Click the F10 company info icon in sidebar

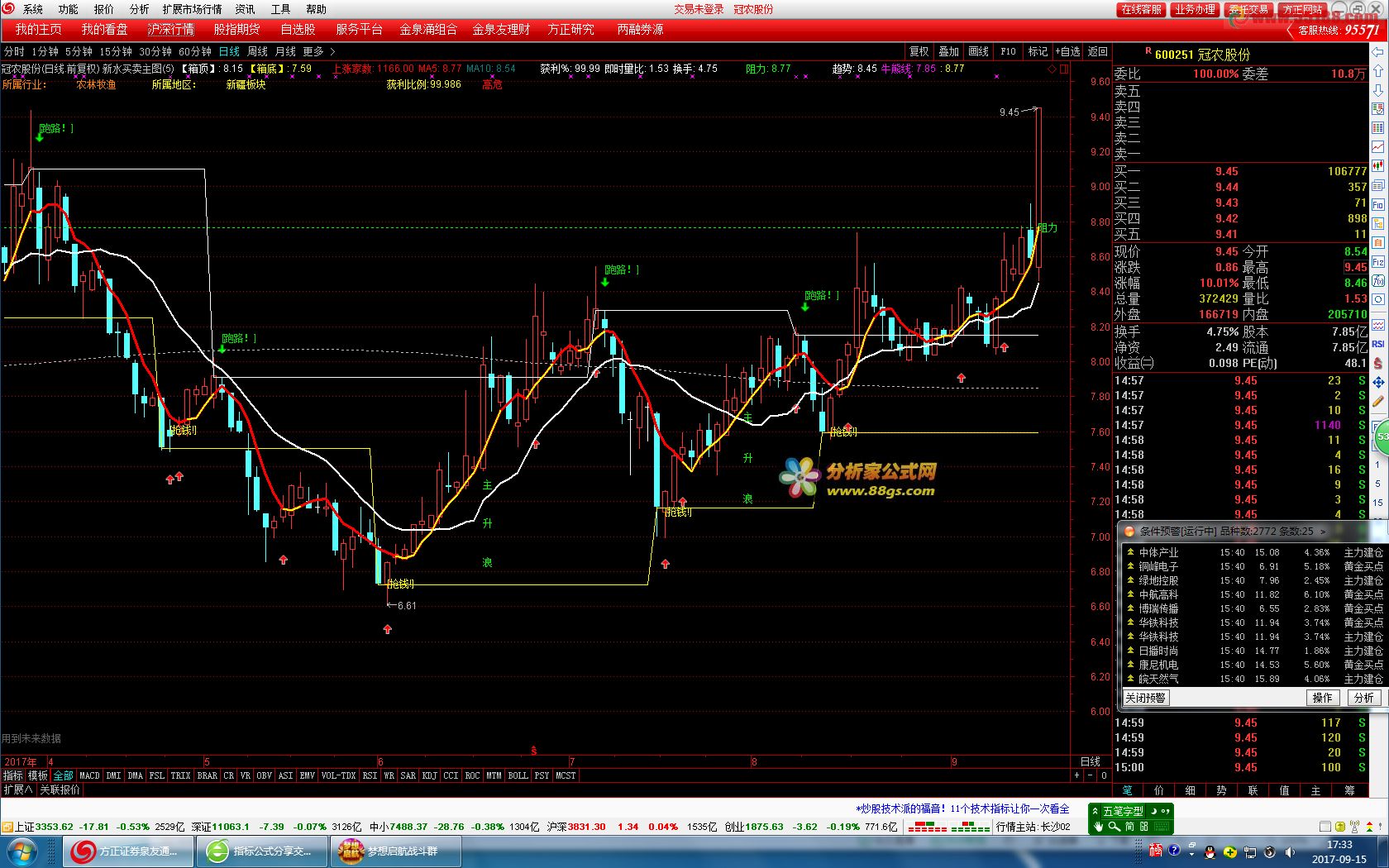pyautogui.click(x=1377, y=204)
